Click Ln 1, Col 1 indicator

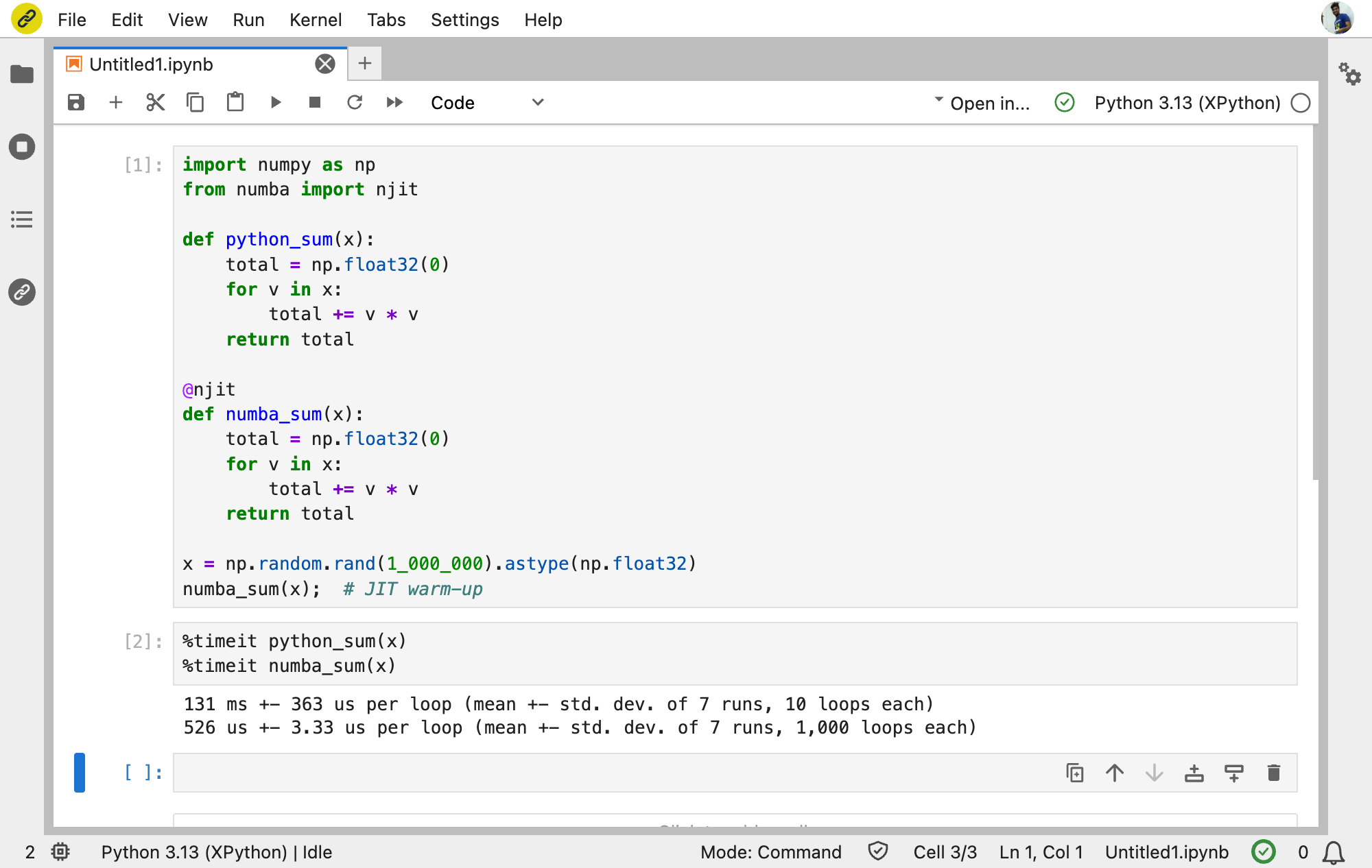1041,852
